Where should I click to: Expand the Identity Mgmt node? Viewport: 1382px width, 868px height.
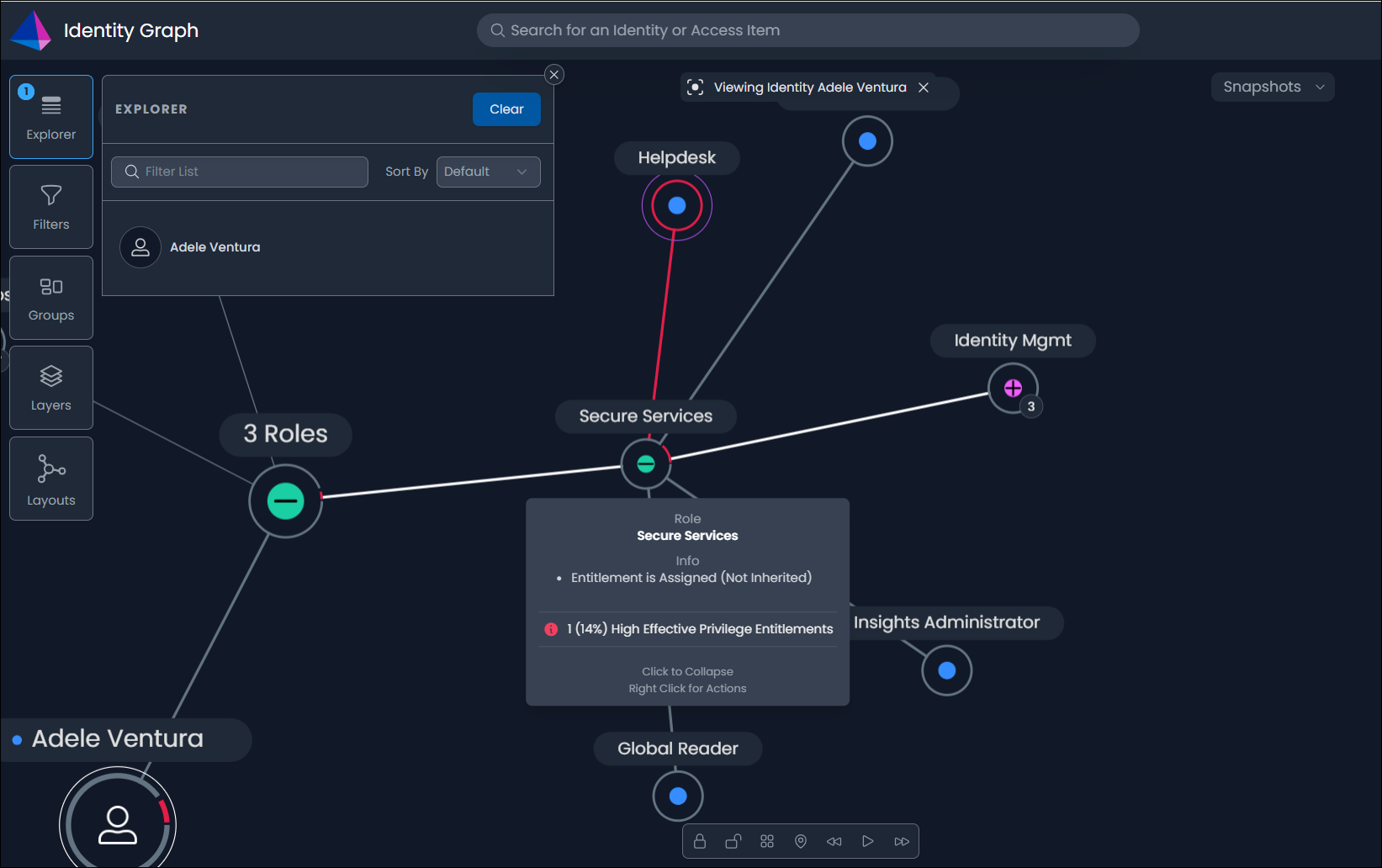[x=1013, y=388]
